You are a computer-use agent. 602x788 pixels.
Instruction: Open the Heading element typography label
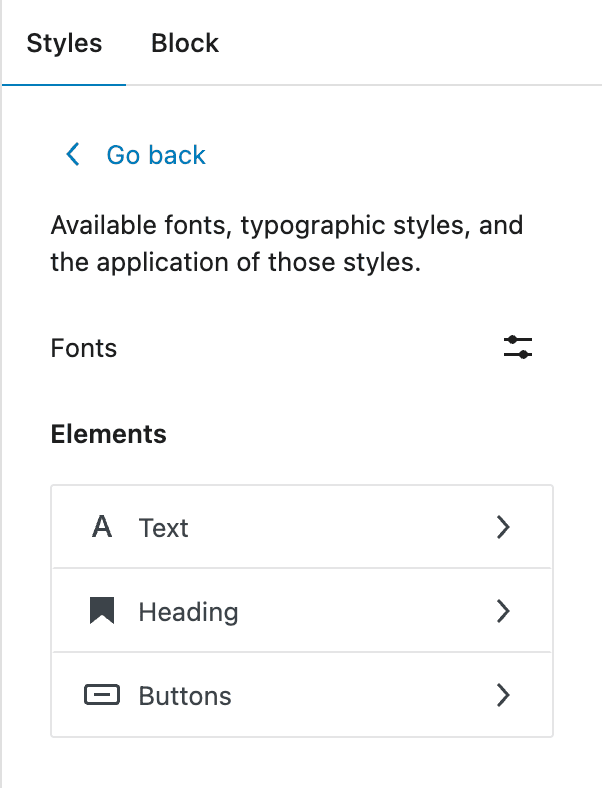tap(188, 611)
